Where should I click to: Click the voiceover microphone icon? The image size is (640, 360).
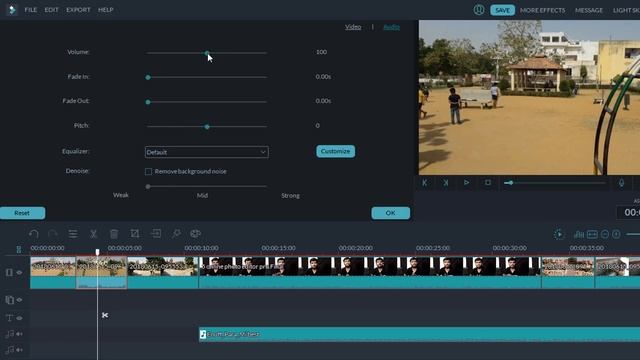pos(621,183)
